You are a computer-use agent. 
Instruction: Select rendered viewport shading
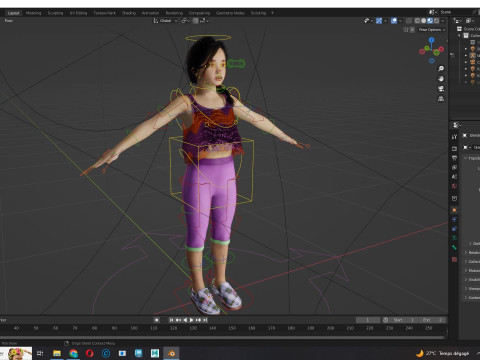436,21
